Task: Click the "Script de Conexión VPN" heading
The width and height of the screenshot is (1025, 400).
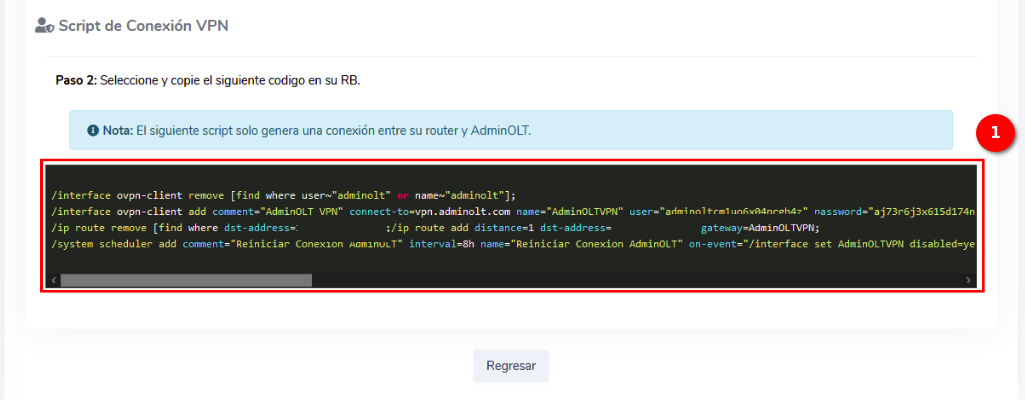Action: (x=143, y=26)
